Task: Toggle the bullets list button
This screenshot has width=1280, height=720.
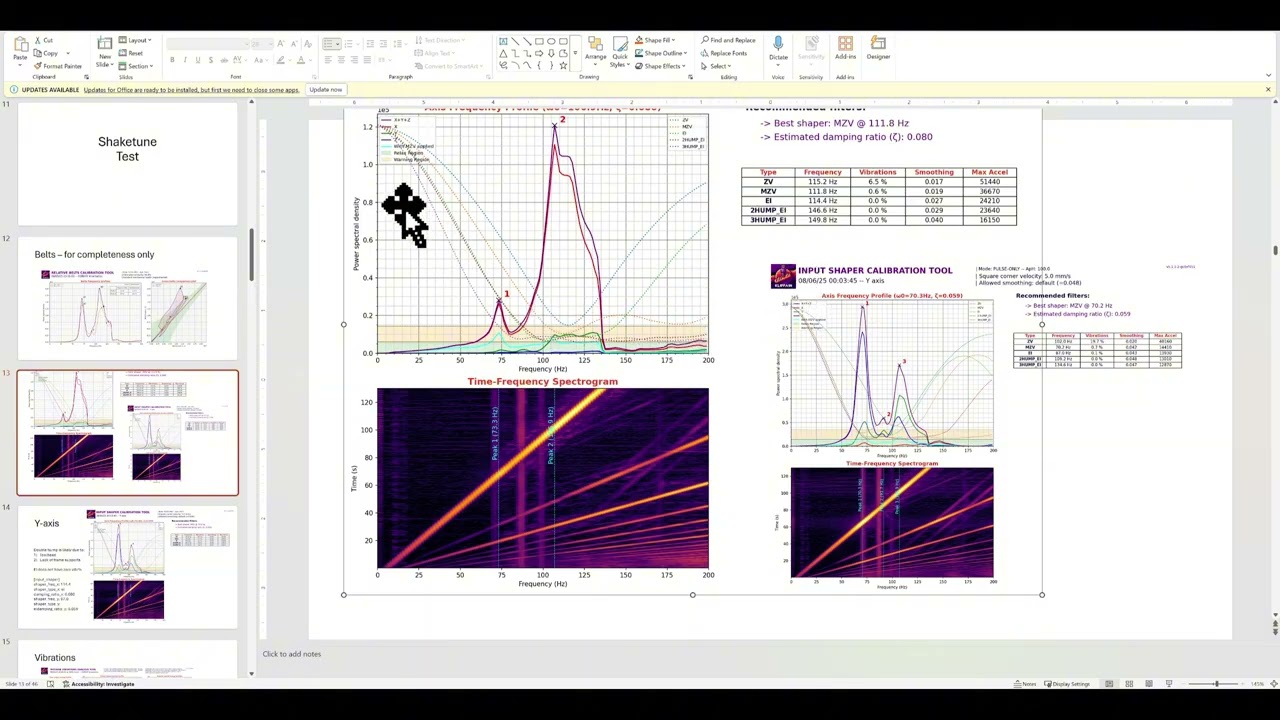Action: tap(332, 44)
